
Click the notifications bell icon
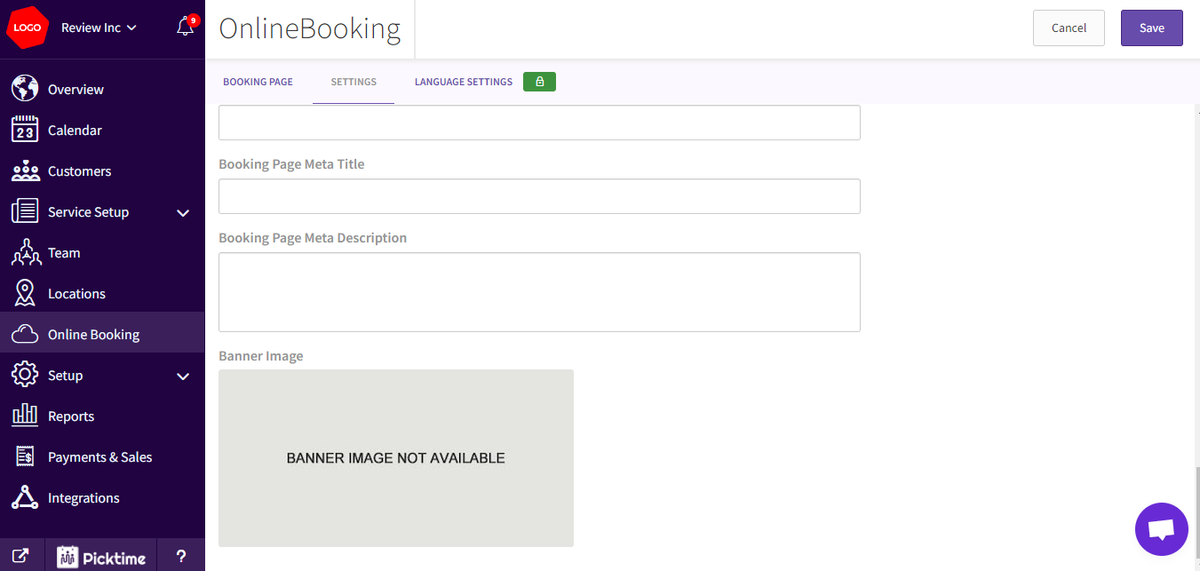pyautogui.click(x=185, y=27)
